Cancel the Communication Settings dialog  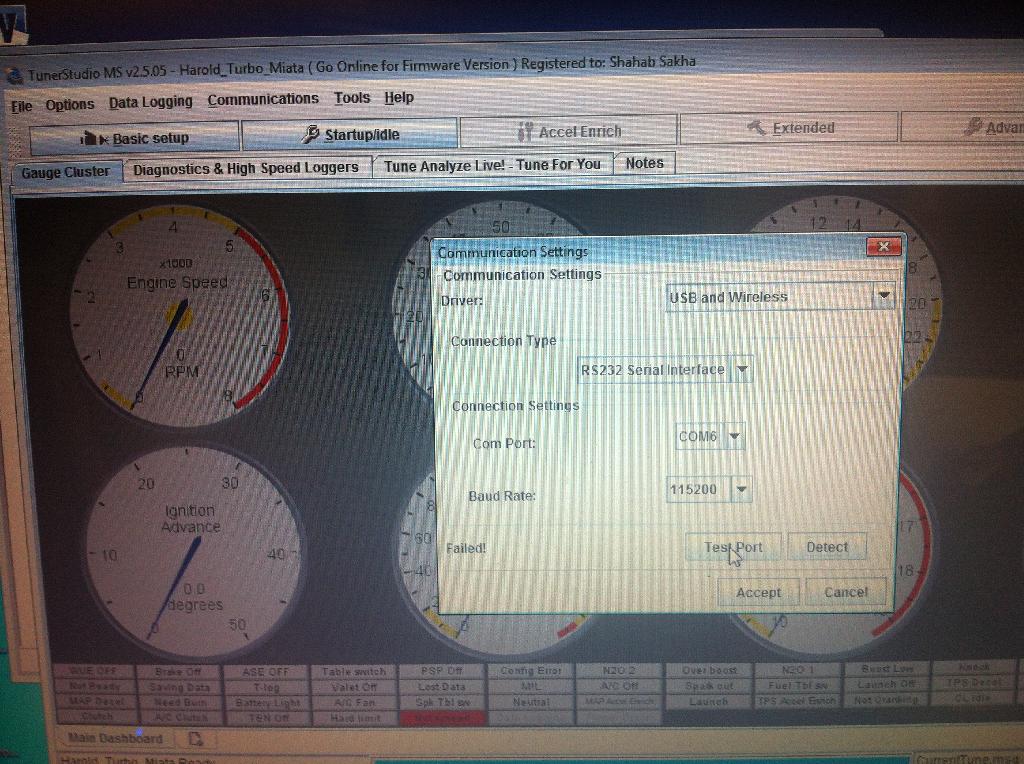[x=846, y=592]
